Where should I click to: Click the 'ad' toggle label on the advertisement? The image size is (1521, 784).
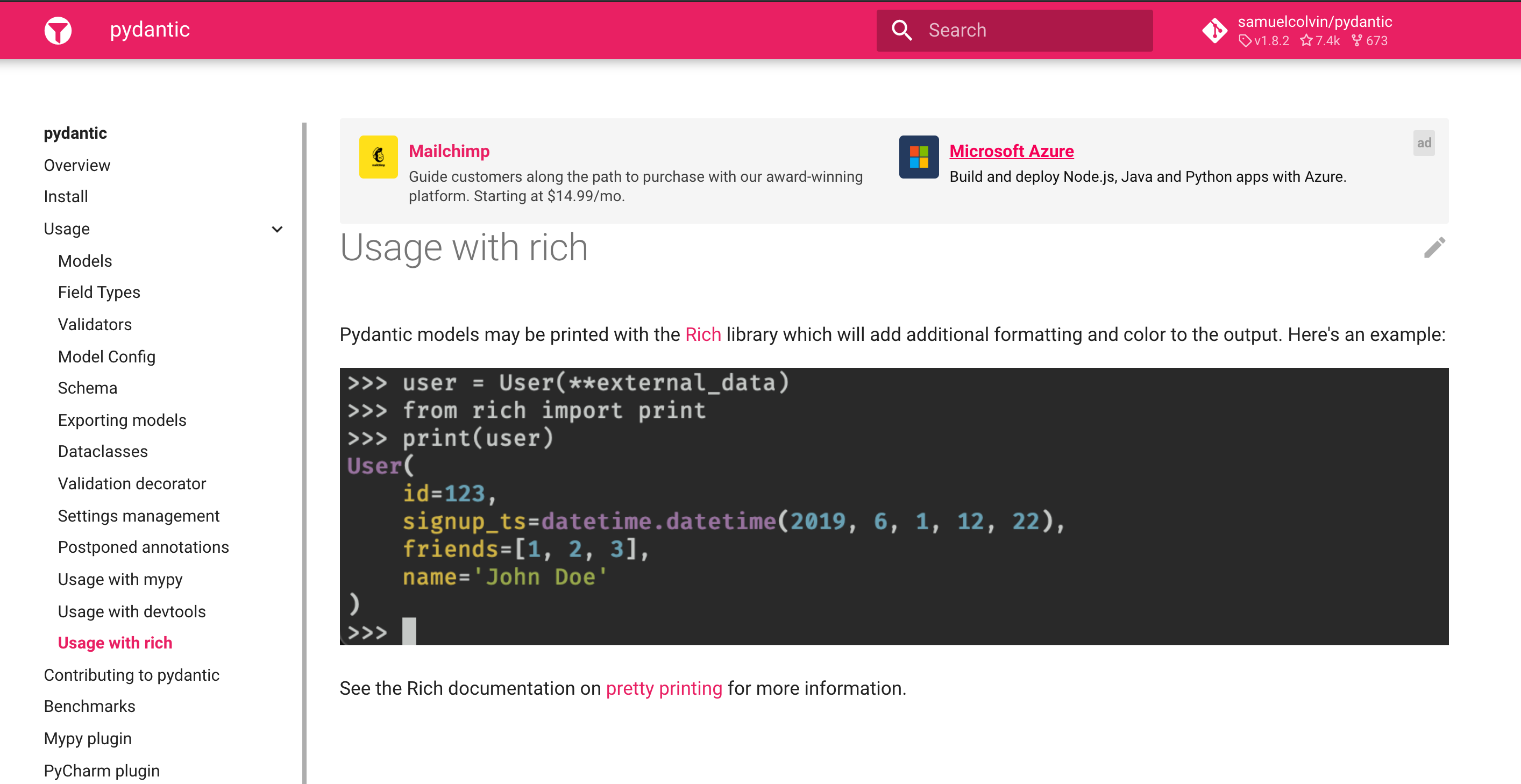coord(1425,142)
